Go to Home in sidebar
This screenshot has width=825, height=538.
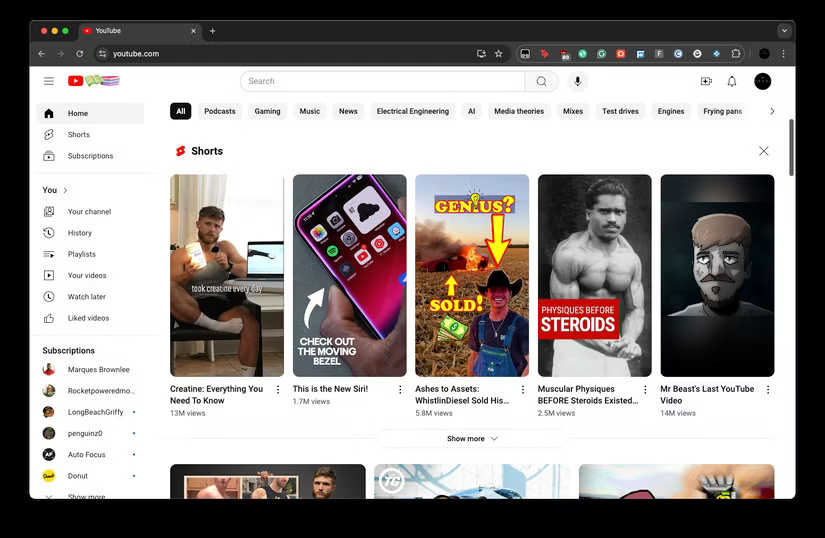point(90,113)
